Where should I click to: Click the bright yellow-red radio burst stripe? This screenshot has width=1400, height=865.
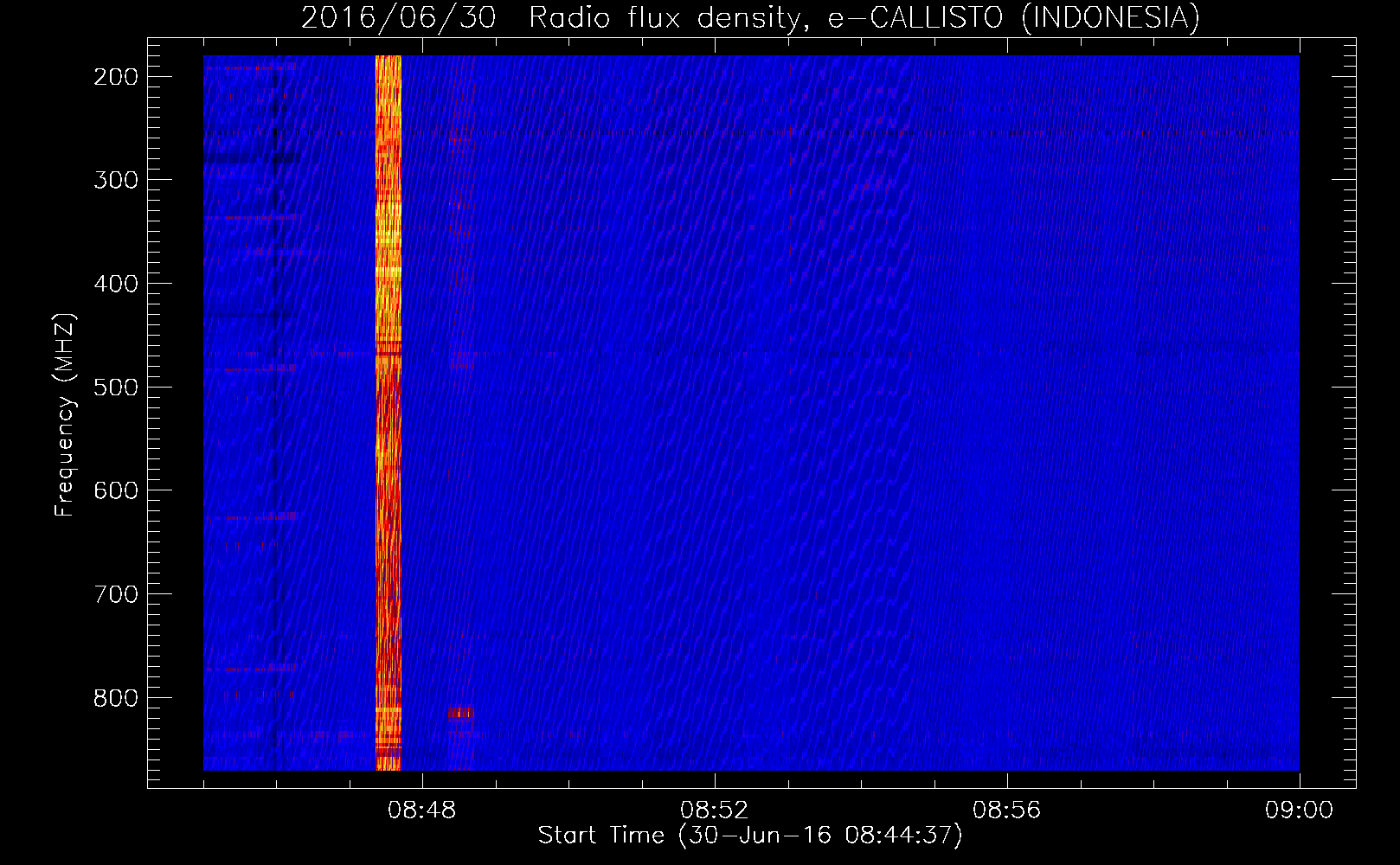[389, 413]
